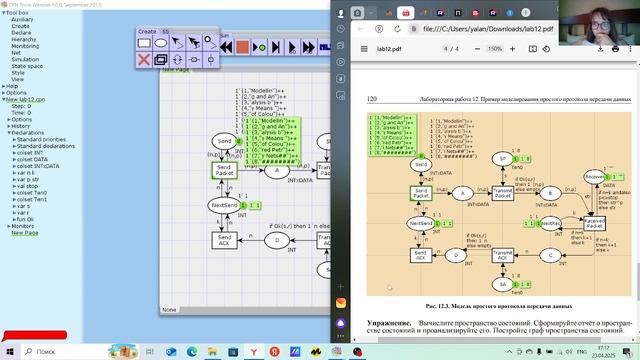This screenshot has width=640, height=360.
Task: Select the colset INTxDATA declaration
Action: (38, 166)
